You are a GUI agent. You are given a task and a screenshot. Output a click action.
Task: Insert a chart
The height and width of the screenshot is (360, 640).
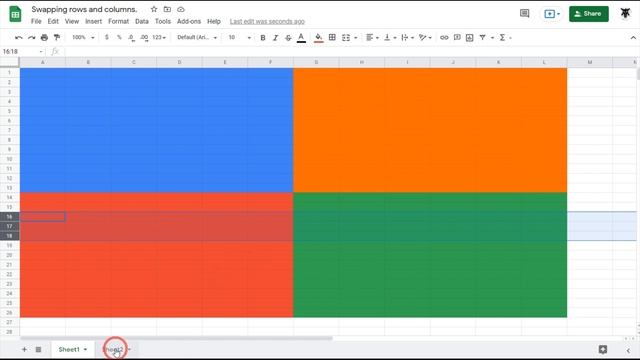click(470, 38)
